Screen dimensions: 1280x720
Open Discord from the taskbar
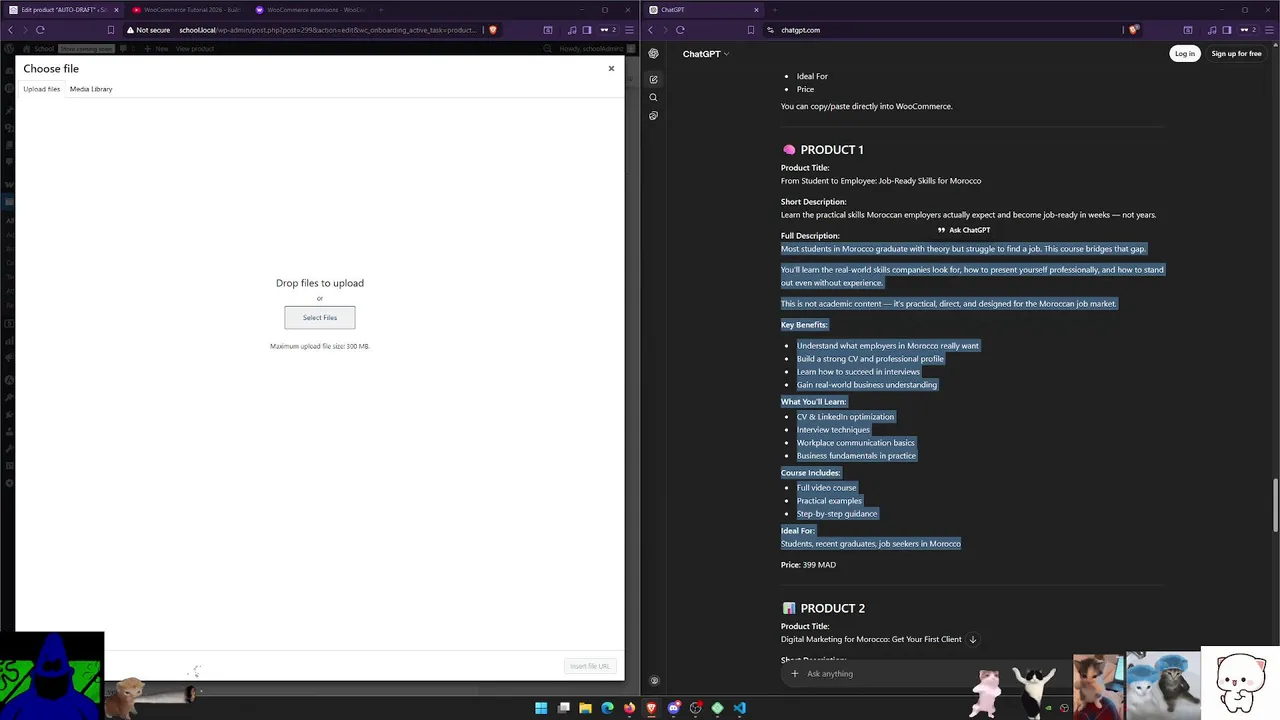click(x=673, y=708)
